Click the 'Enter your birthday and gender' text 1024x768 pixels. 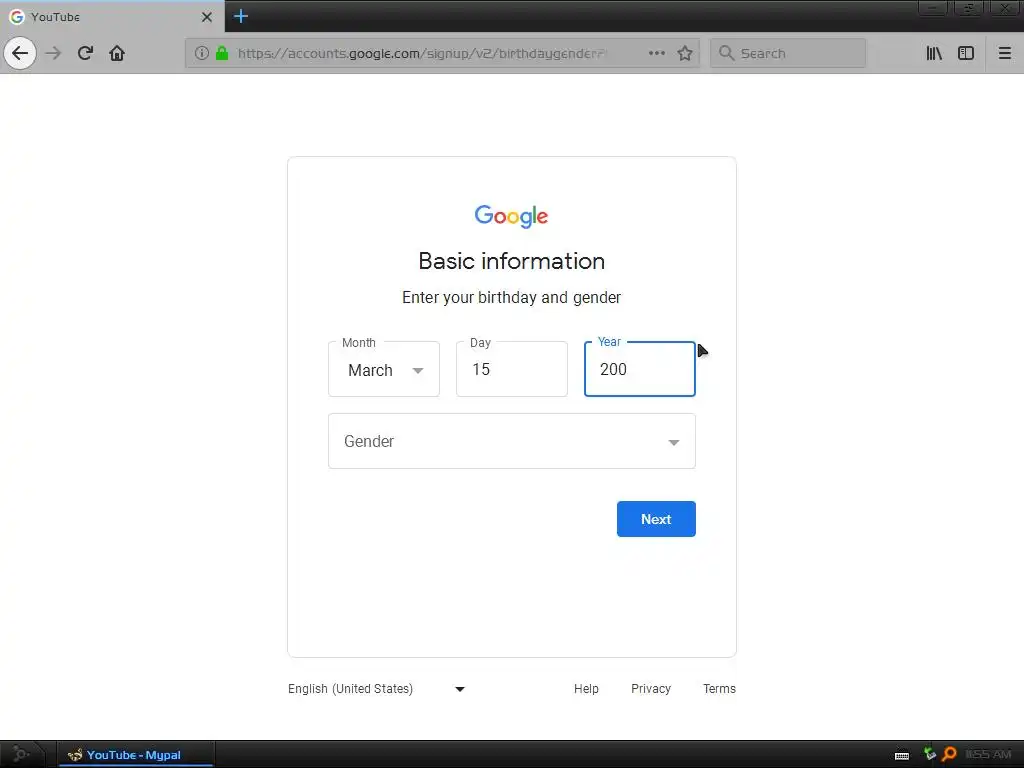tap(511, 298)
